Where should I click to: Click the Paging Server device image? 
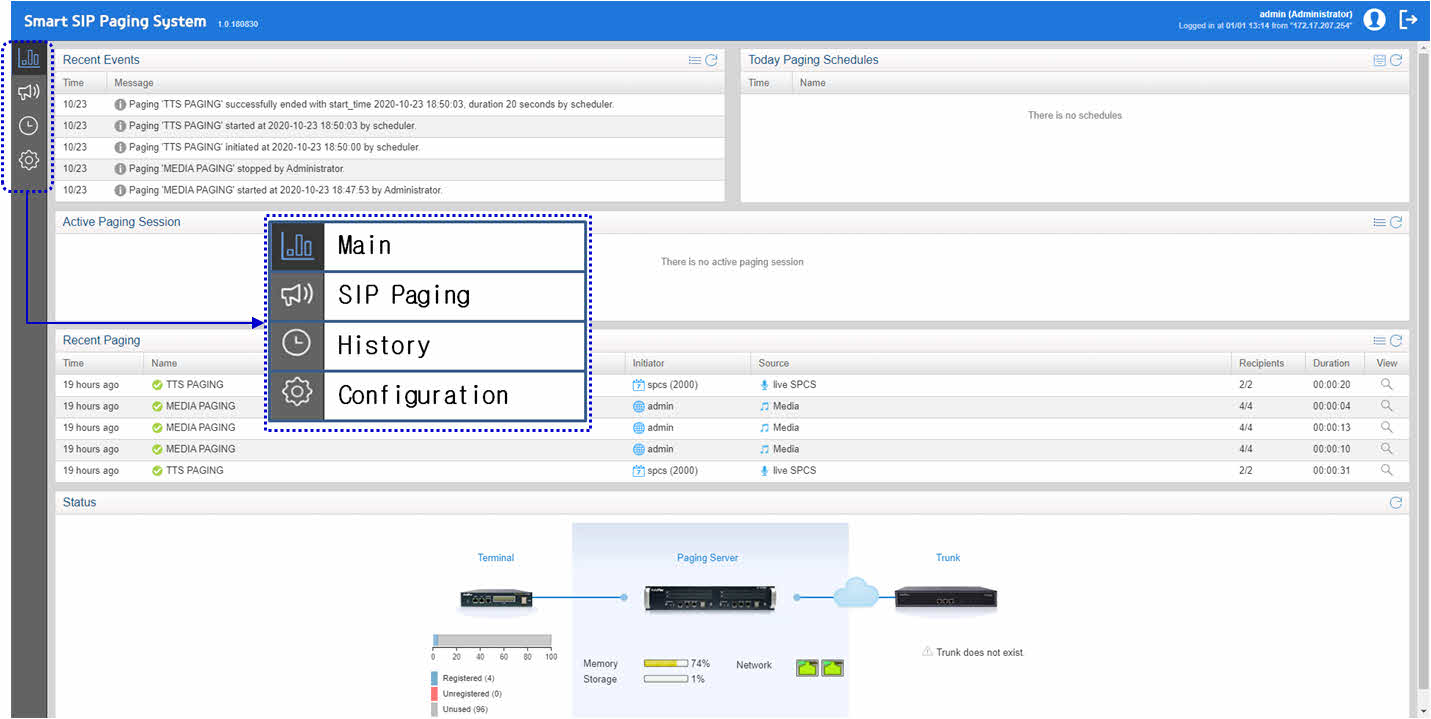(x=710, y=598)
